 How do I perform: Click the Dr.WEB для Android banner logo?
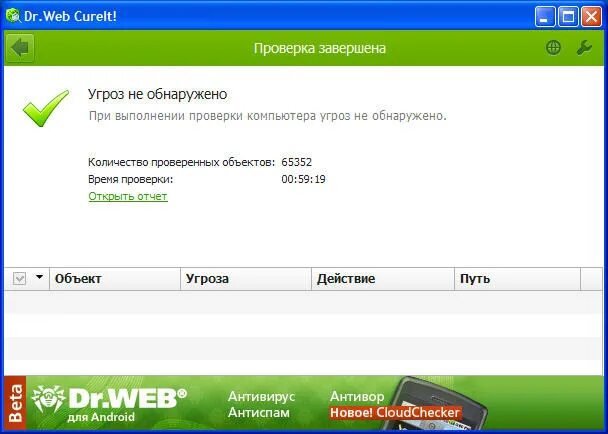click(109, 404)
